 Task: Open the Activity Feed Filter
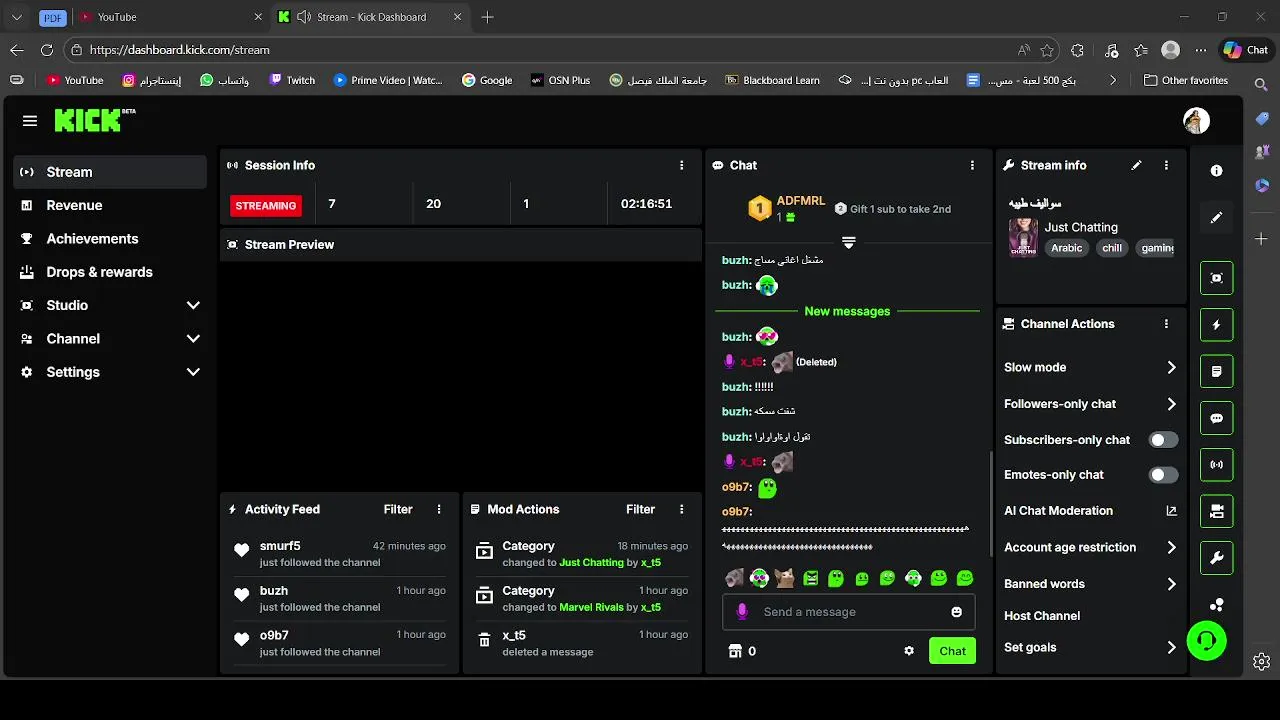(398, 509)
